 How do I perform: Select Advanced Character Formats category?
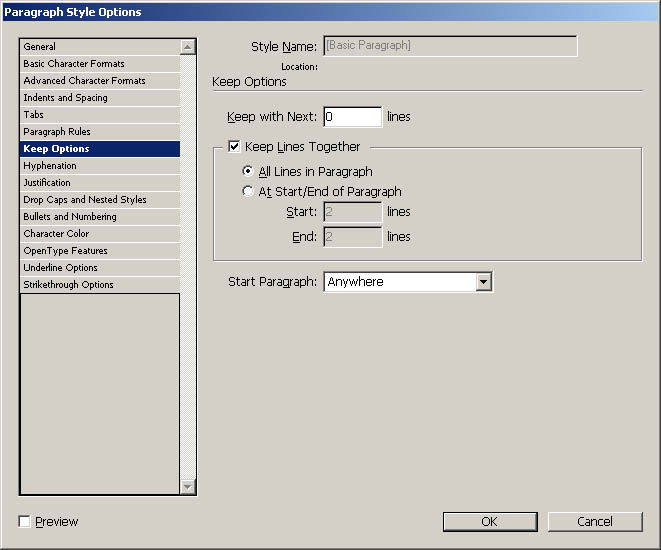tap(100, 80)
